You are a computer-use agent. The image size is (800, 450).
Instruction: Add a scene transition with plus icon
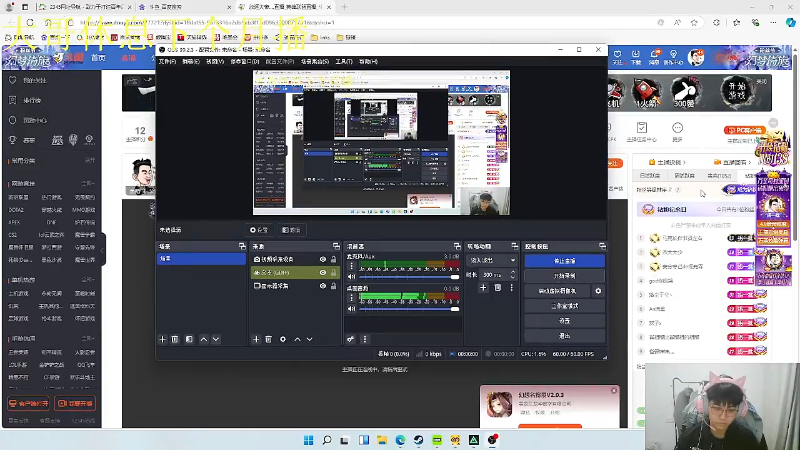pyautogui.click(x=483, y=288)
